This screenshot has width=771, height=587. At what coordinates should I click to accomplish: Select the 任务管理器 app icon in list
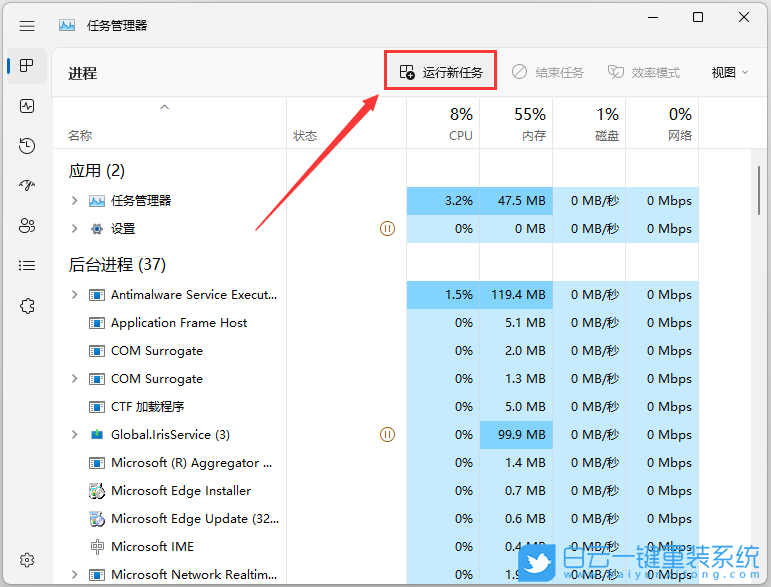(97, 201)
